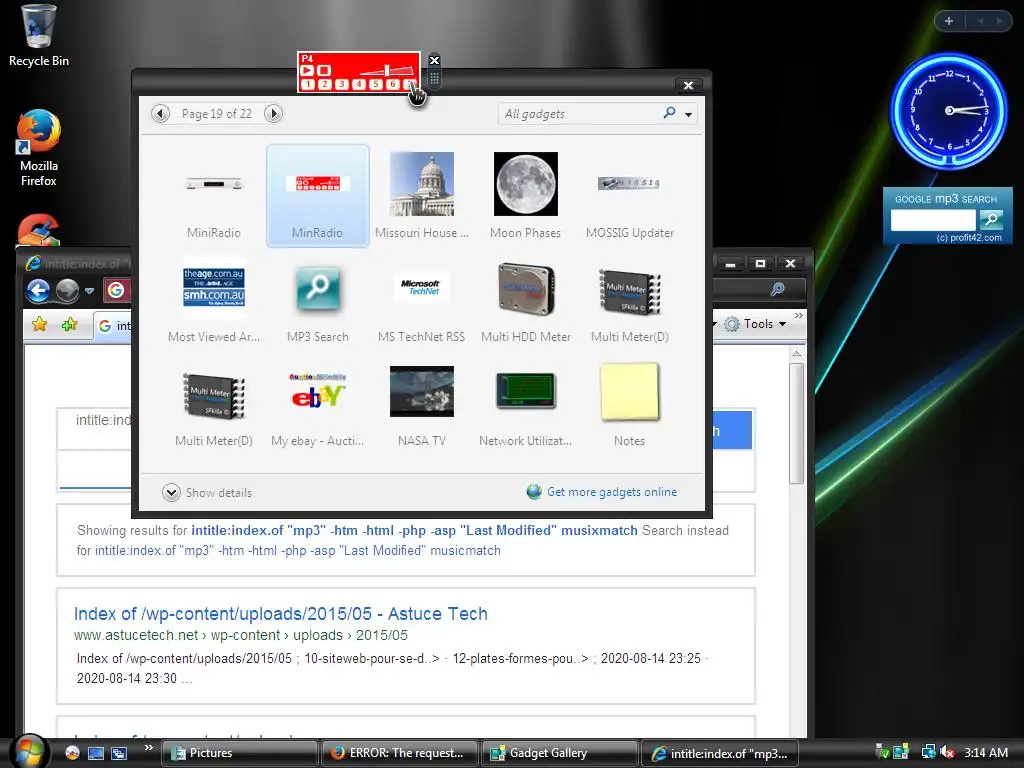Screen dimensions: 1024x768
Task: Select the Missouri House gadget
Action: tap(421, 196)
